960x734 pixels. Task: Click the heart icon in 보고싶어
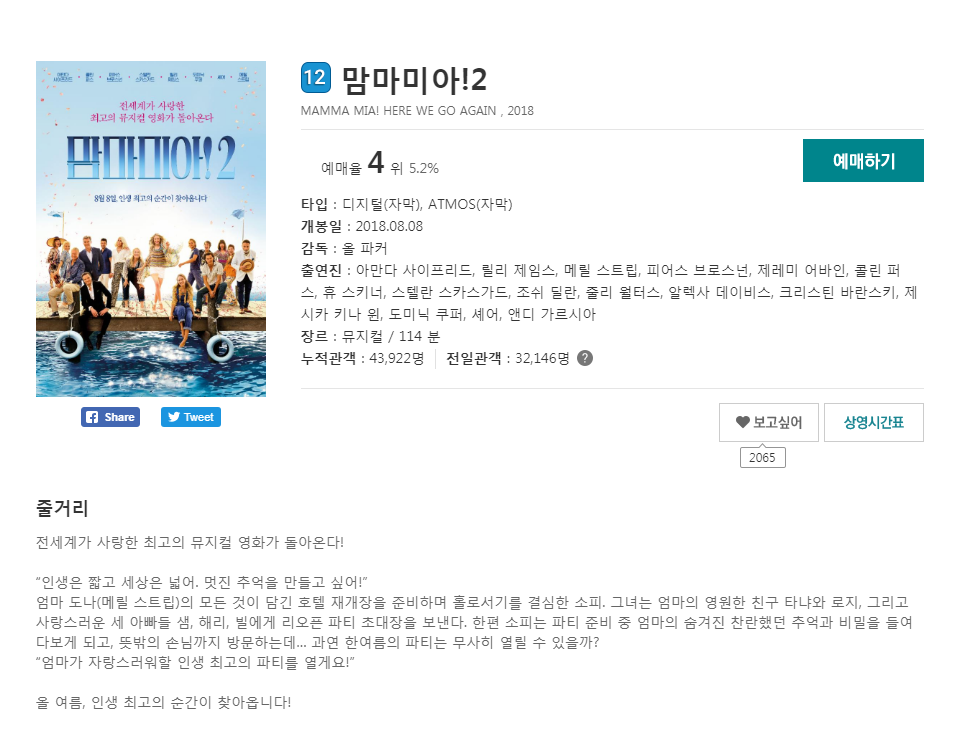[x=743, y=422]
